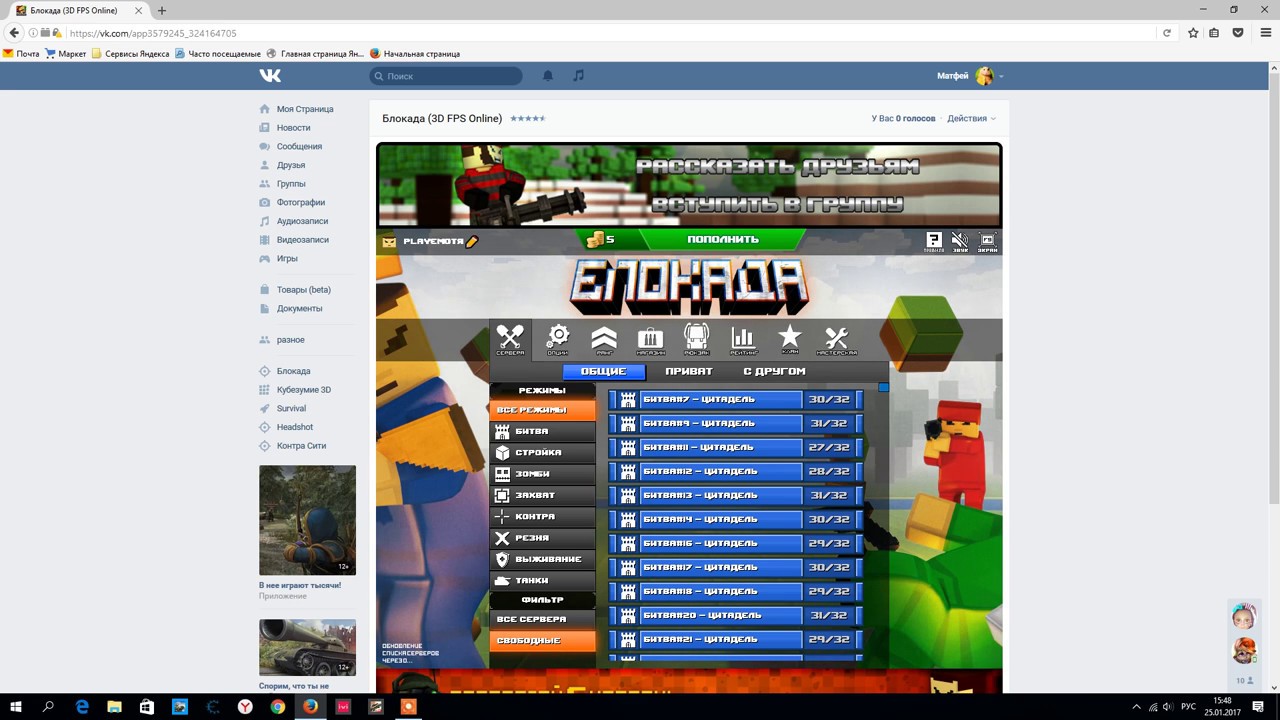Screen dimensions: 1280x720
Task: Click the VK search field
Action: [446, 76]
